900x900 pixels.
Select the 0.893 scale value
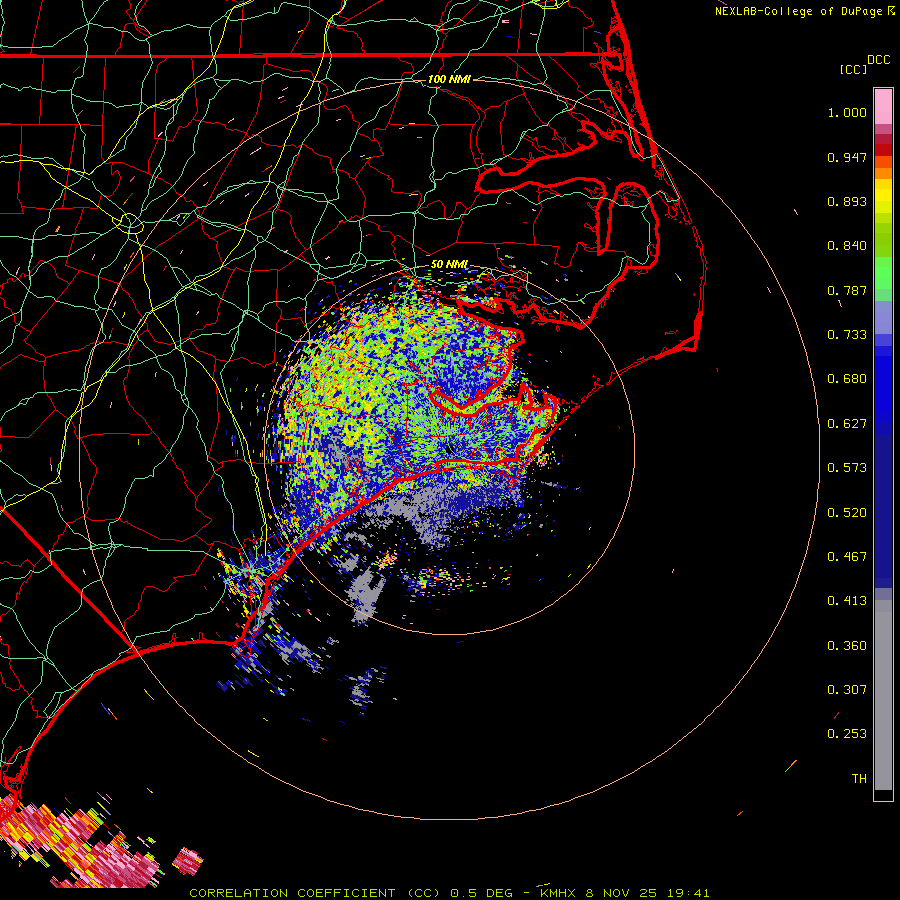pos(847,201)
